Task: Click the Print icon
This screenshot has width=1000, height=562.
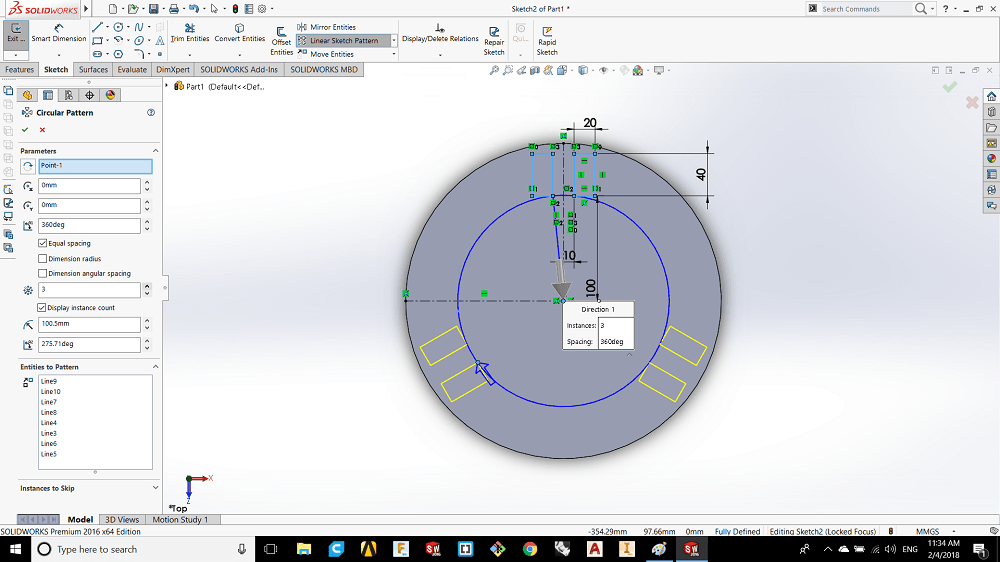Action: point(173,9)
